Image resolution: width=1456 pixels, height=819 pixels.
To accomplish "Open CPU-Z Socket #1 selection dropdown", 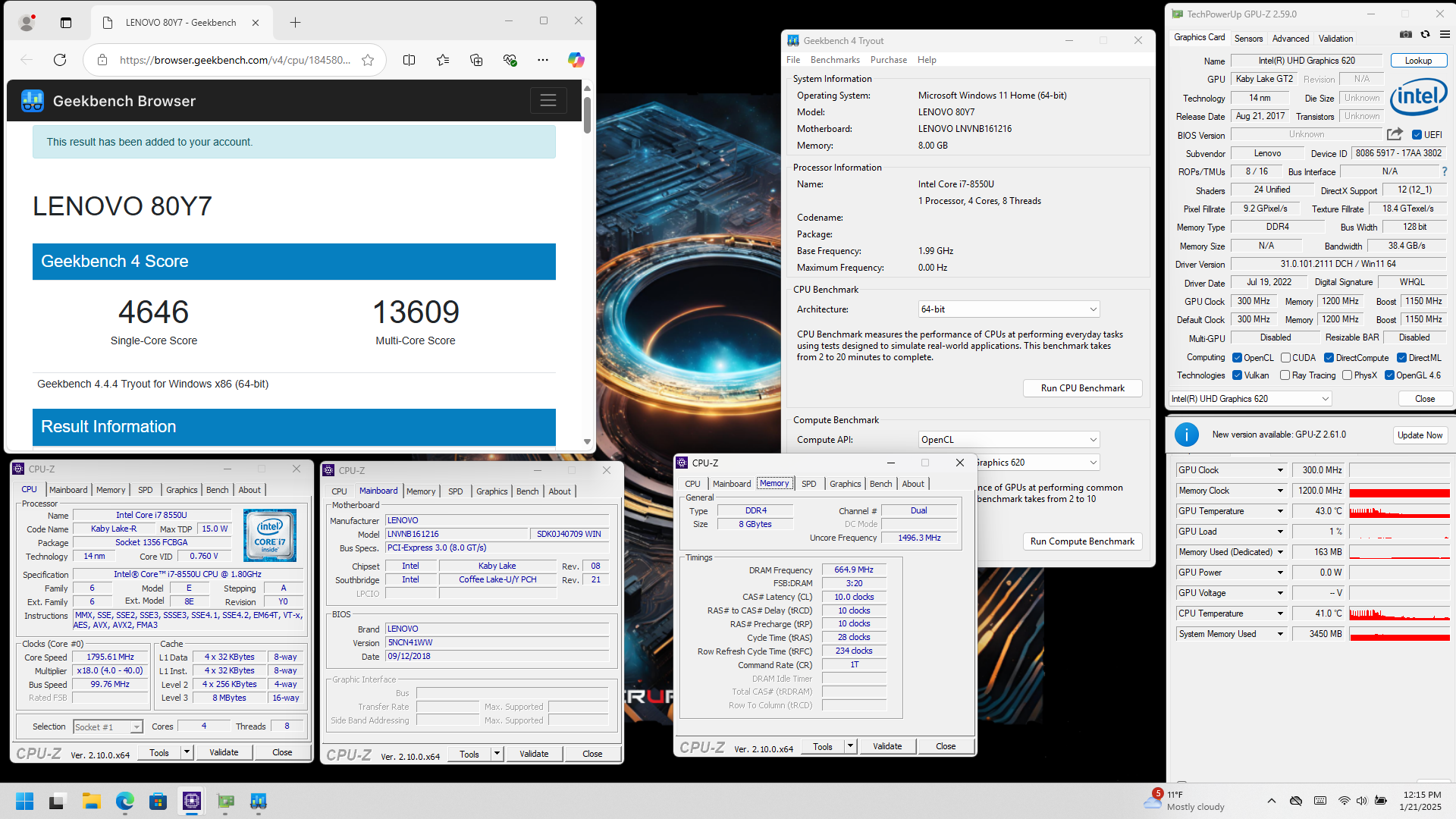I will tap(108, 726).
